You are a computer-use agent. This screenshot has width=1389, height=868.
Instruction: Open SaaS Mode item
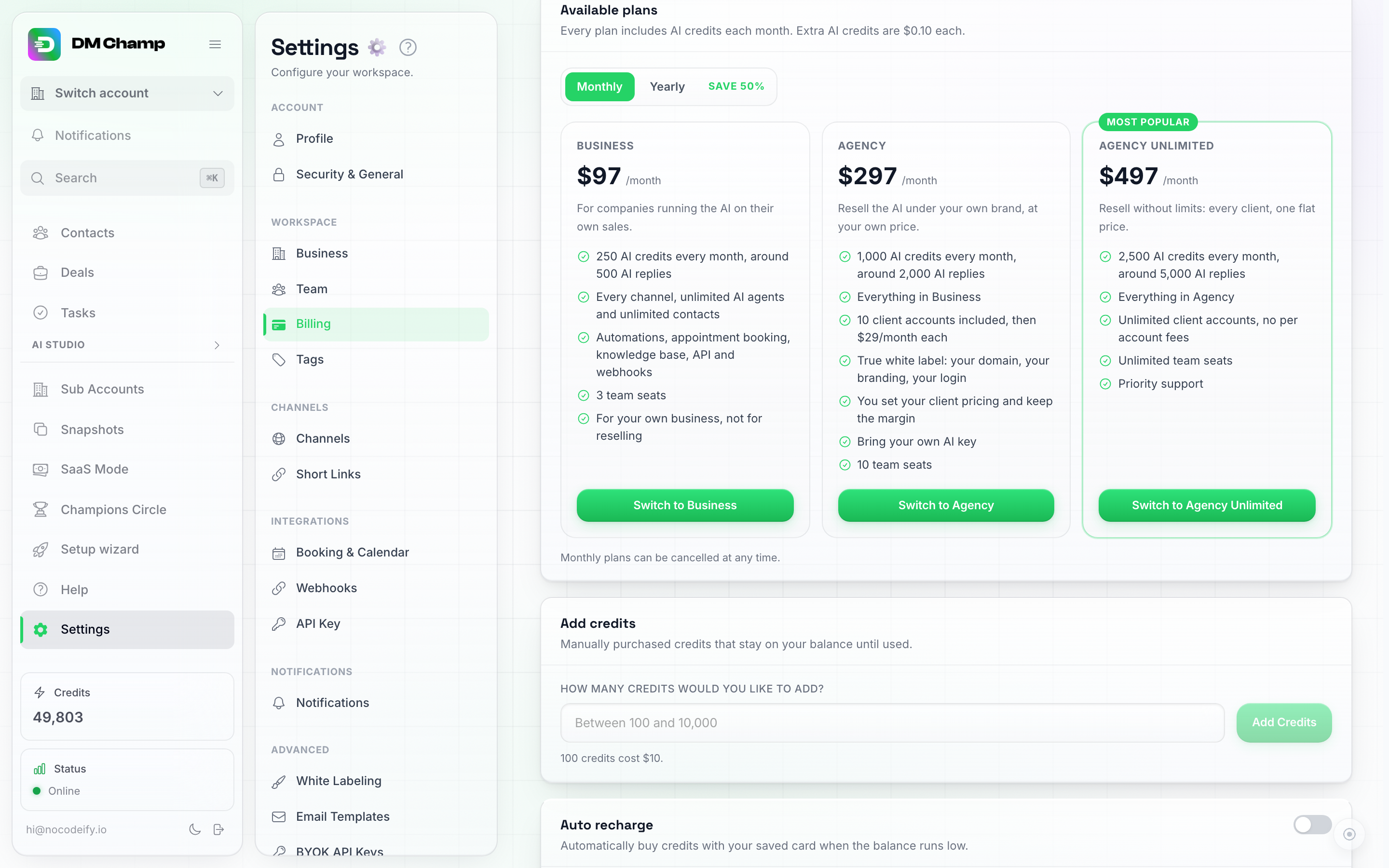(x=127, y=469)
